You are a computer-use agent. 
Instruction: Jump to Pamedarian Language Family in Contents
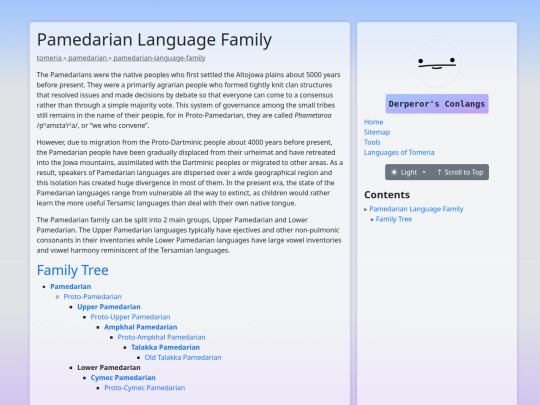[x=416, y=209]
